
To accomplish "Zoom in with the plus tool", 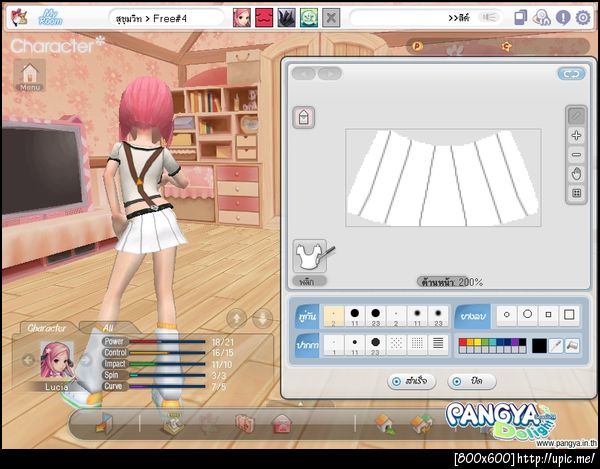I will pyautogui.click(x=576, y=135).
